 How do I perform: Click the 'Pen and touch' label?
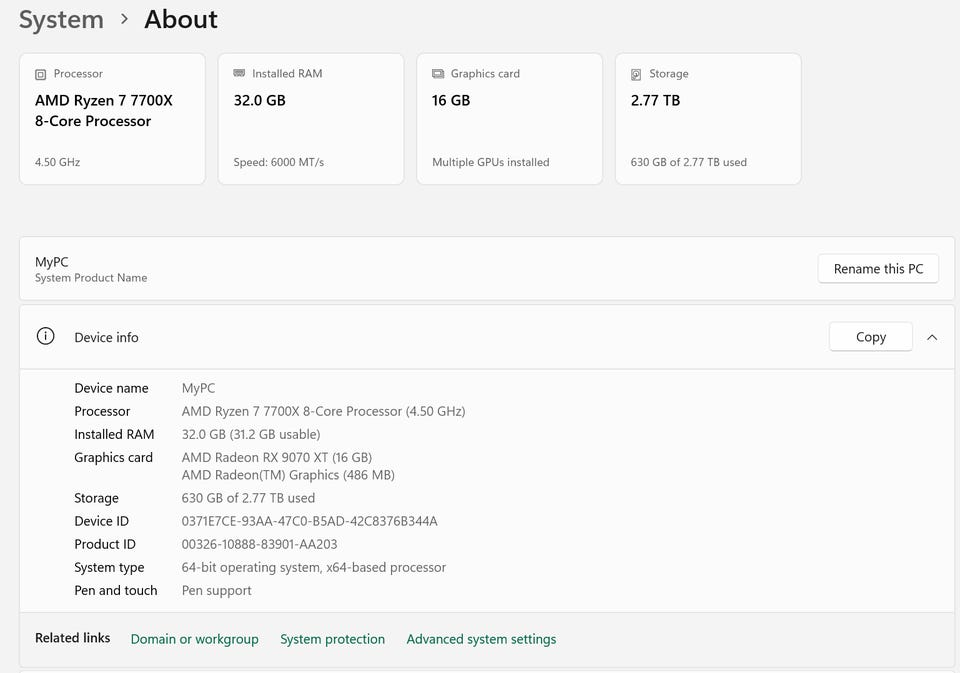point(116,590)
